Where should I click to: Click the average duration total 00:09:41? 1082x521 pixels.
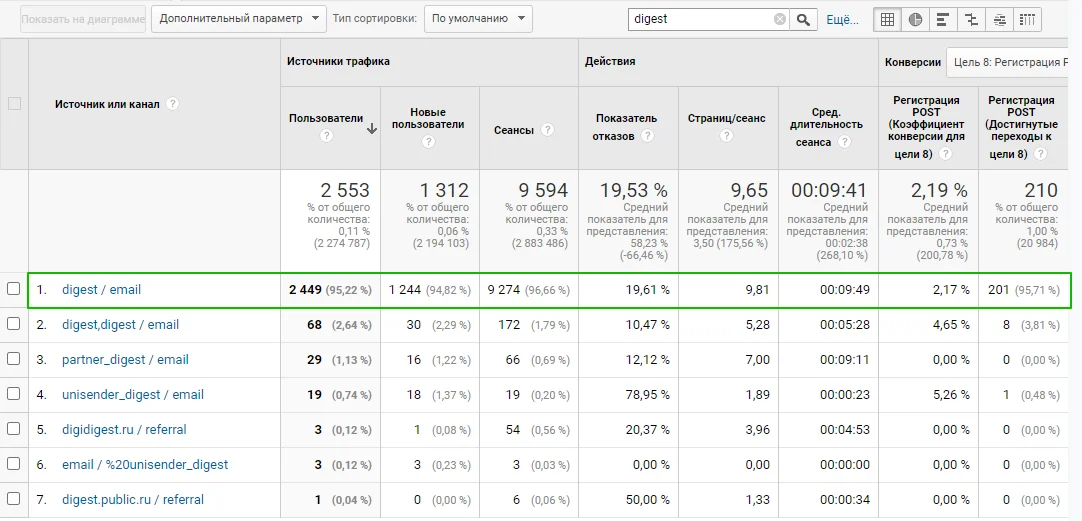830,190
